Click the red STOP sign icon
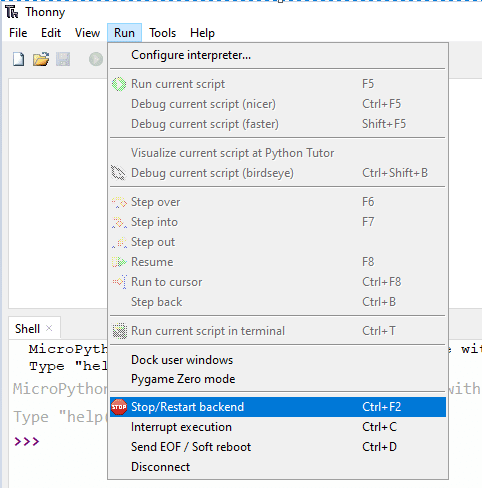This screenshot has height=488, width=482. tap(119, 407)
